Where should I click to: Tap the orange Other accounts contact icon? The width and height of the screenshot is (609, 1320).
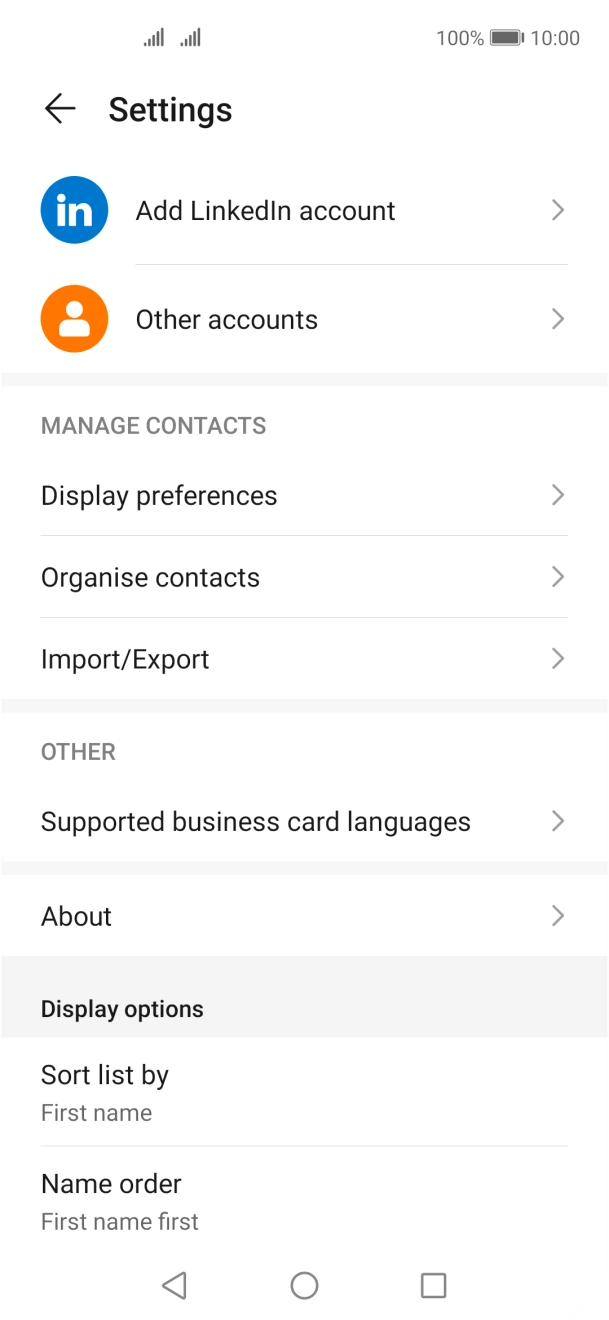(74, 318)
